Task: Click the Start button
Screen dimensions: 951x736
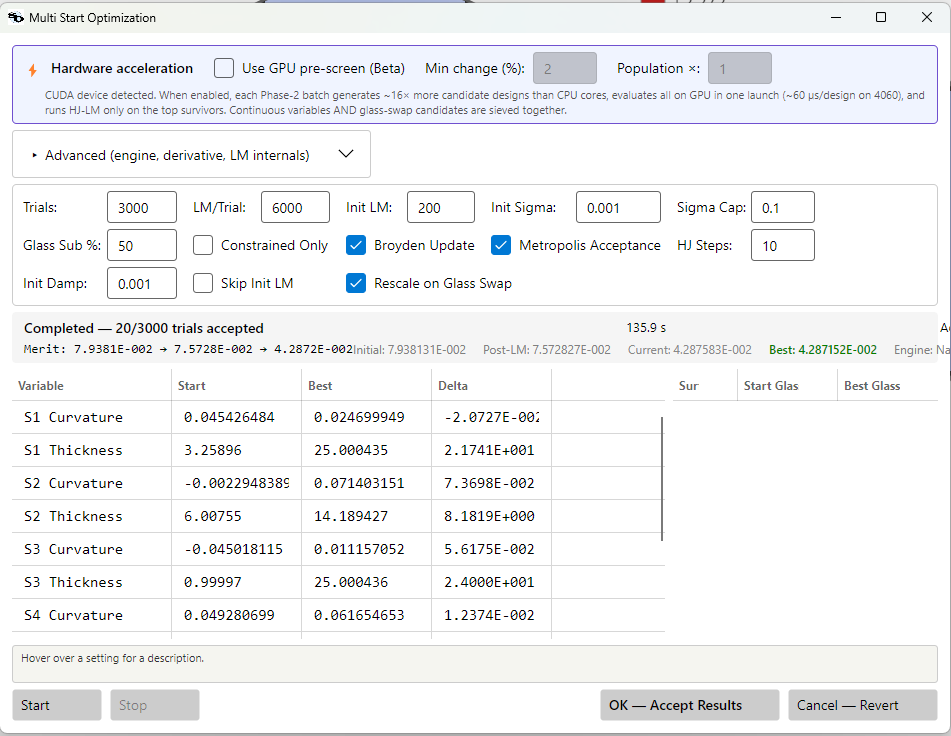Action: tap(57, 705)
